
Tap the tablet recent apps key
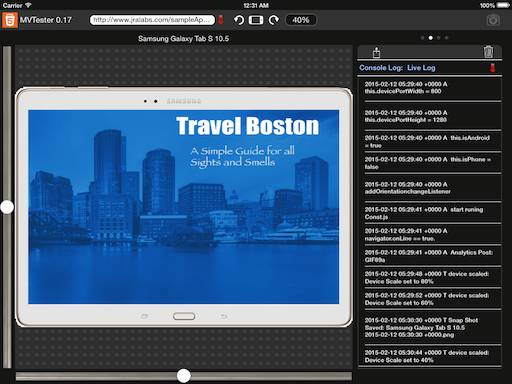click(x=144, y=316)
